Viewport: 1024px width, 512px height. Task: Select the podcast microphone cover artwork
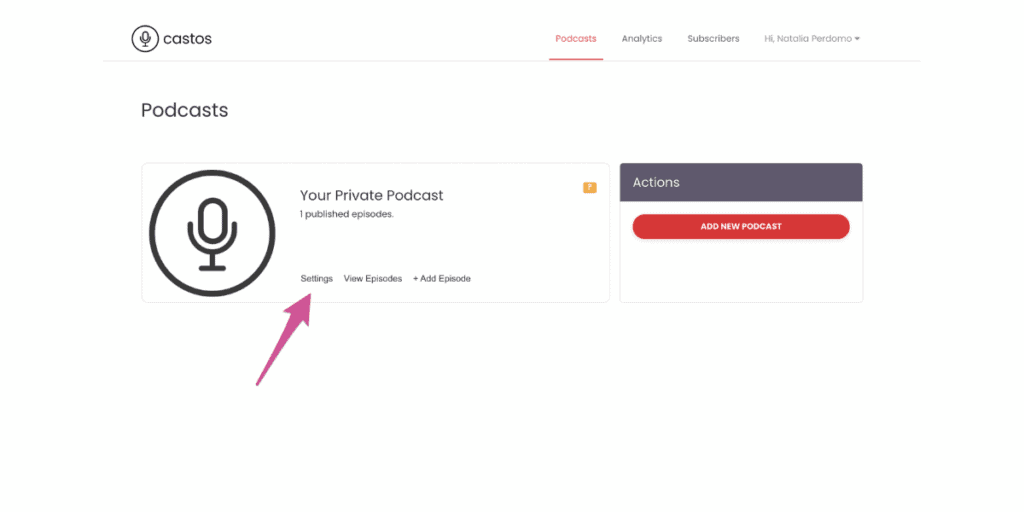(x=212, y=233)
